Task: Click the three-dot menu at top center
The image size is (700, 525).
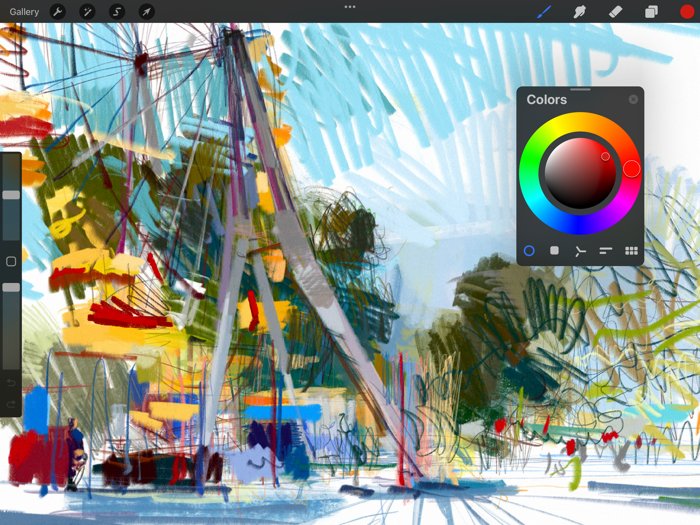Action: coord(350,7)
